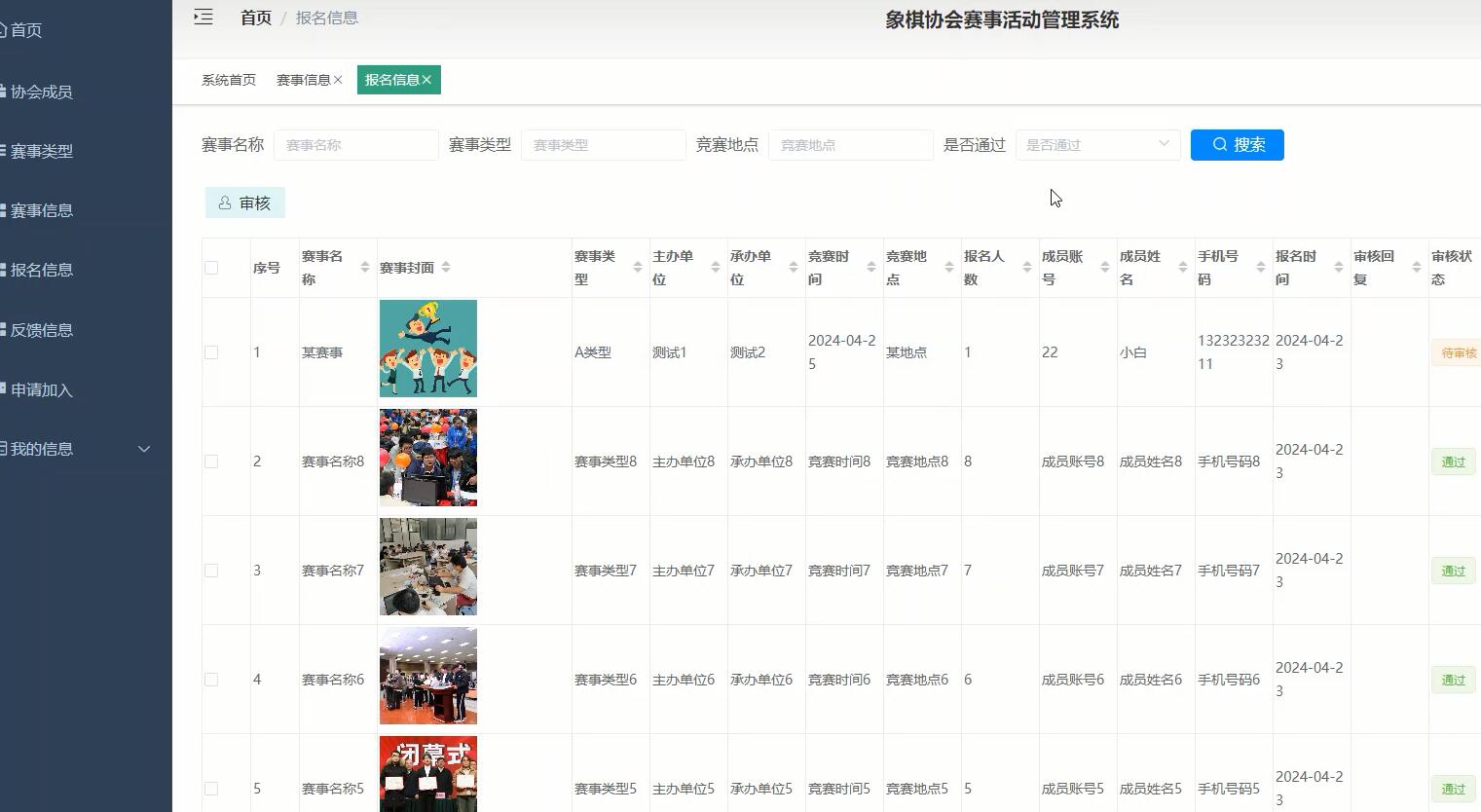Focus the 竞赛地点 search input

click(851, 145)
